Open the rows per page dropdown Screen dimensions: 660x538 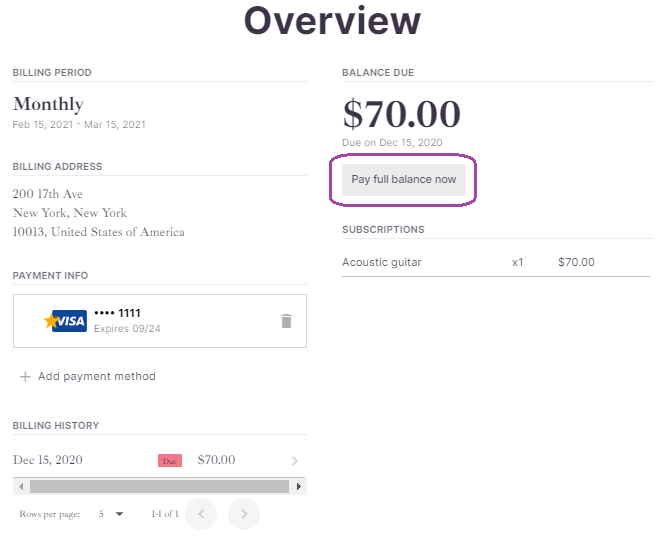[120, 514]
